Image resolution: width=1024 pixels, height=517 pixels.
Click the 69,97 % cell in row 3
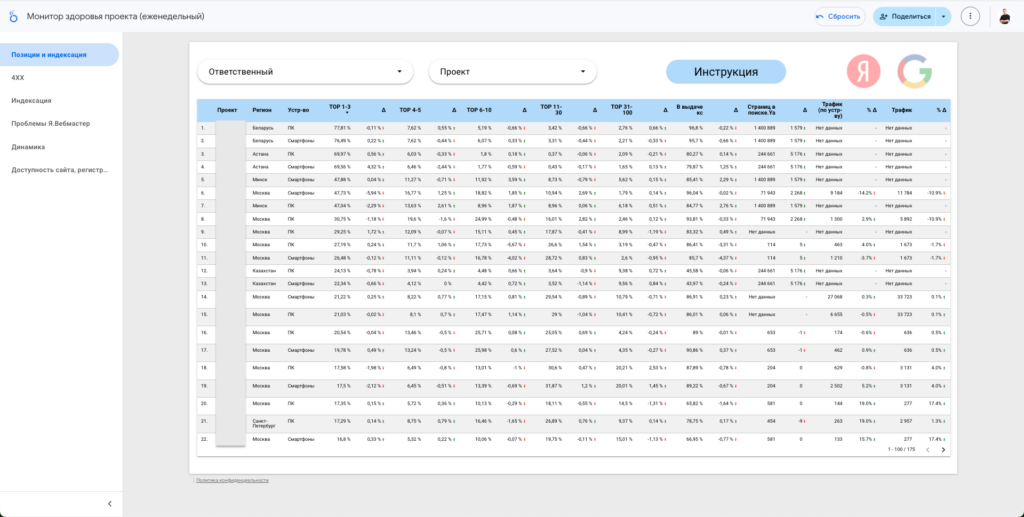pos(342,154)
